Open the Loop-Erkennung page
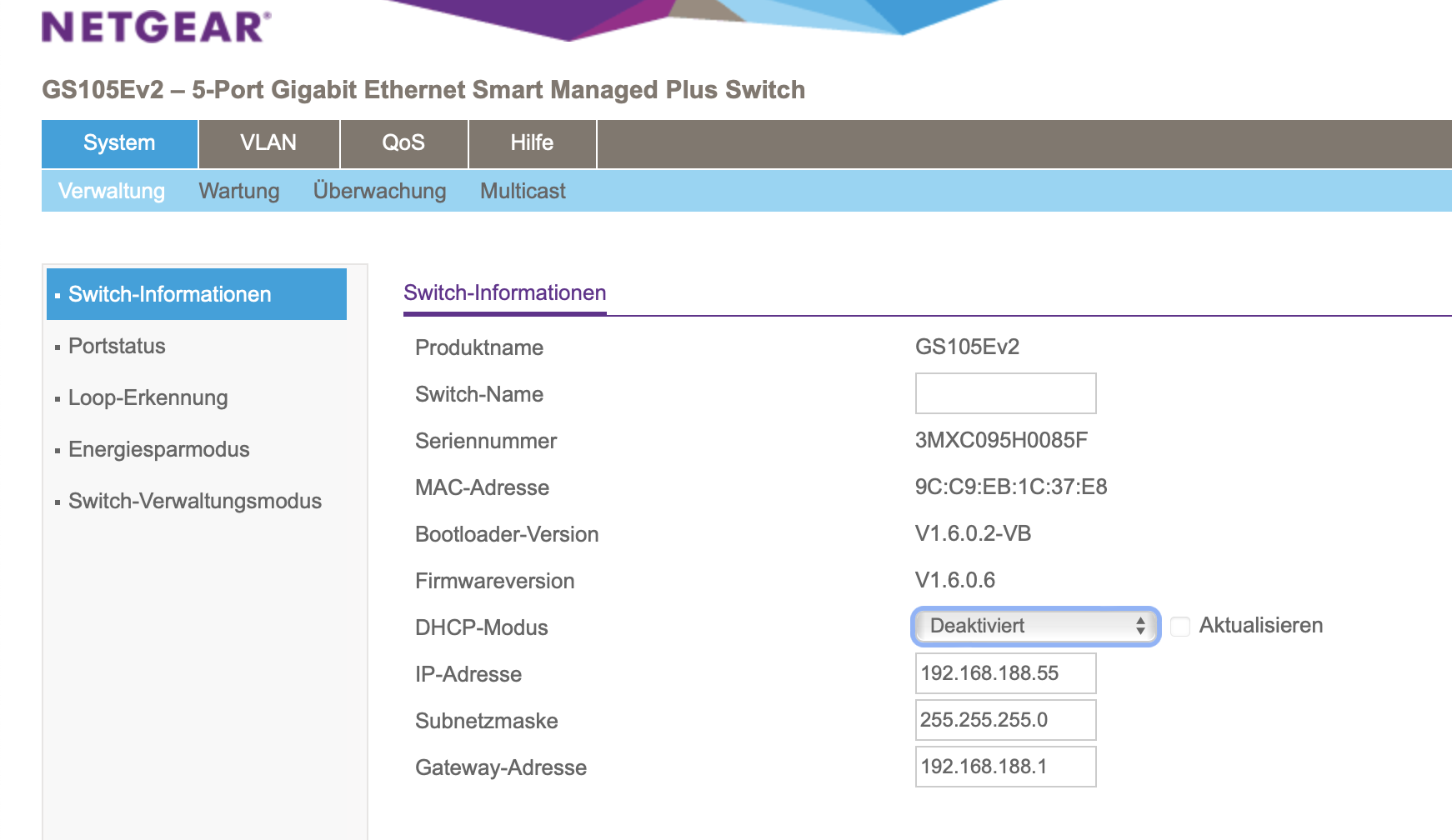1452x840 pixels. pyautogui.click(x=148, y=397)
